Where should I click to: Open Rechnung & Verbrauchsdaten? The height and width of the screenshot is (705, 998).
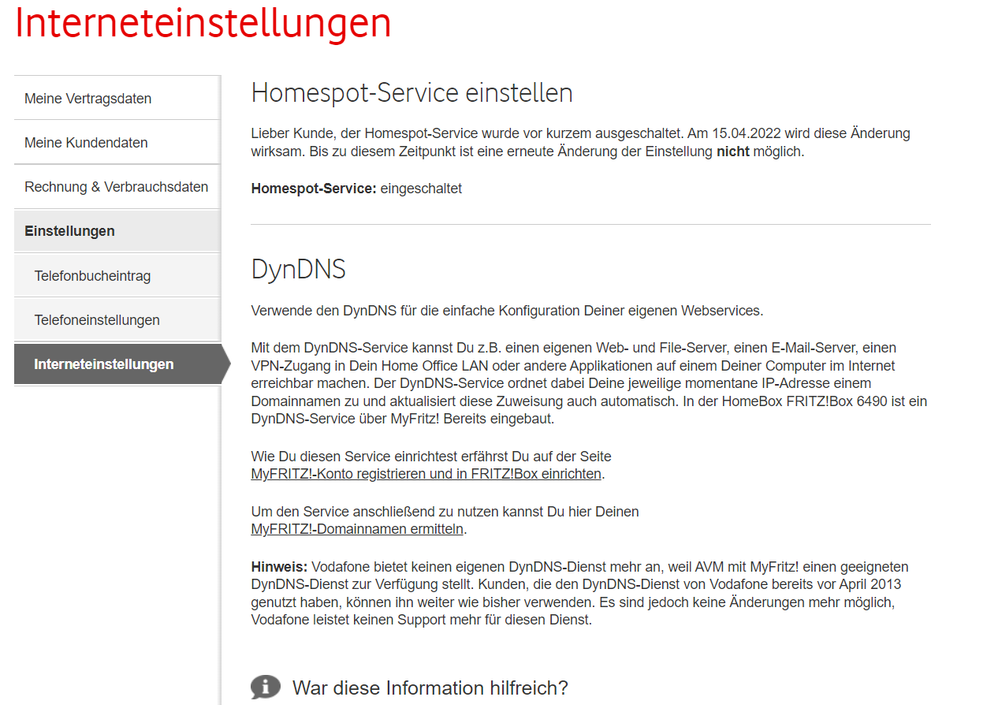(115, 186)
